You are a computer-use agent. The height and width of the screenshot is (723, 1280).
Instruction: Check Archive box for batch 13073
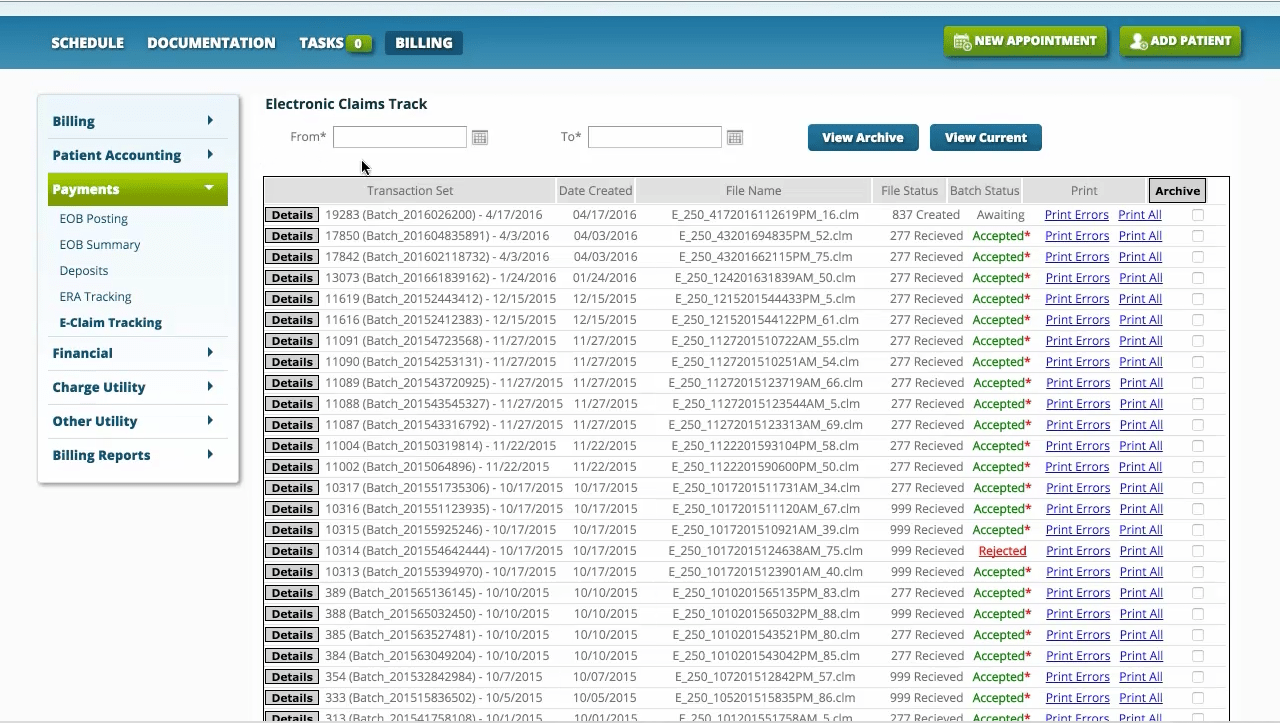click(x=1198, y=278)
